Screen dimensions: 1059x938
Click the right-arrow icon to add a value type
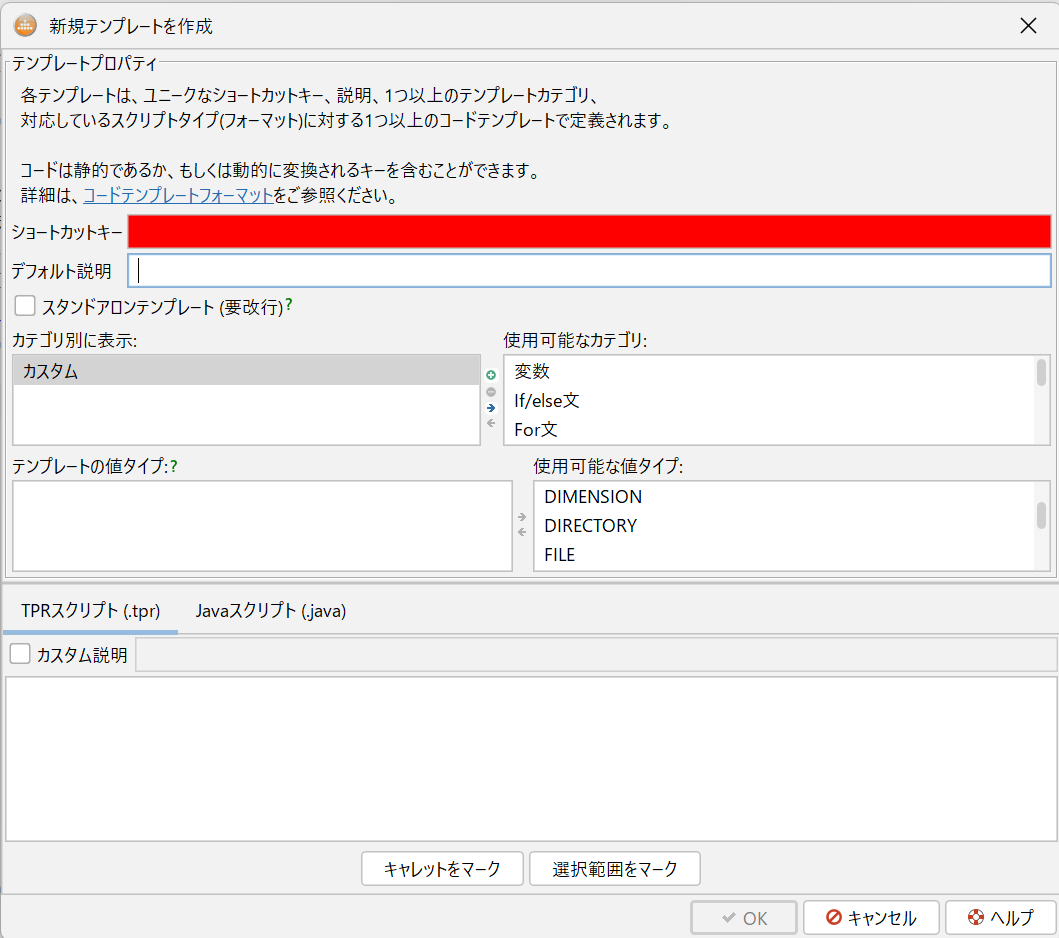(521, 517)
